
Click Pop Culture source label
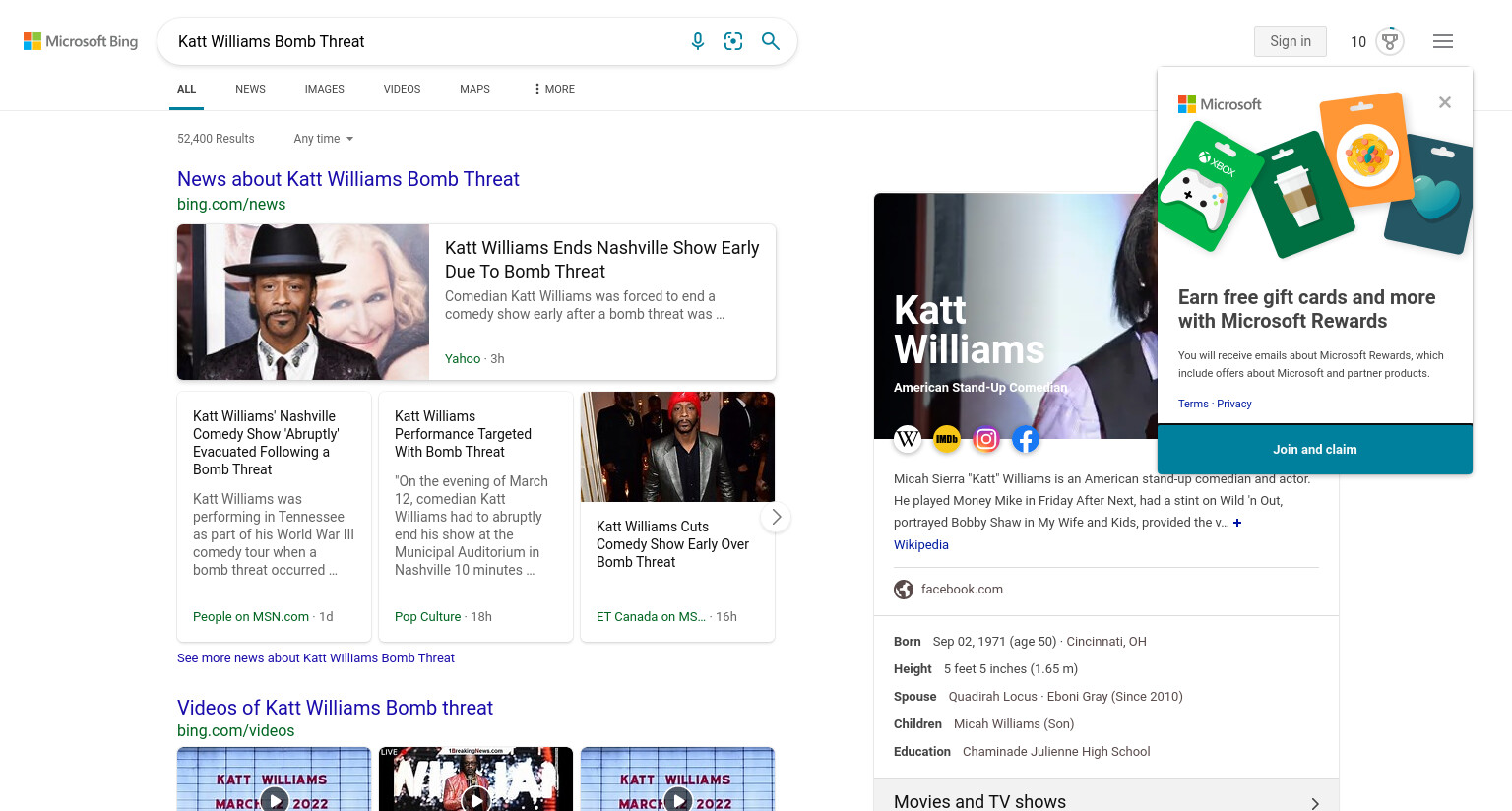click(x=428, y=617)
